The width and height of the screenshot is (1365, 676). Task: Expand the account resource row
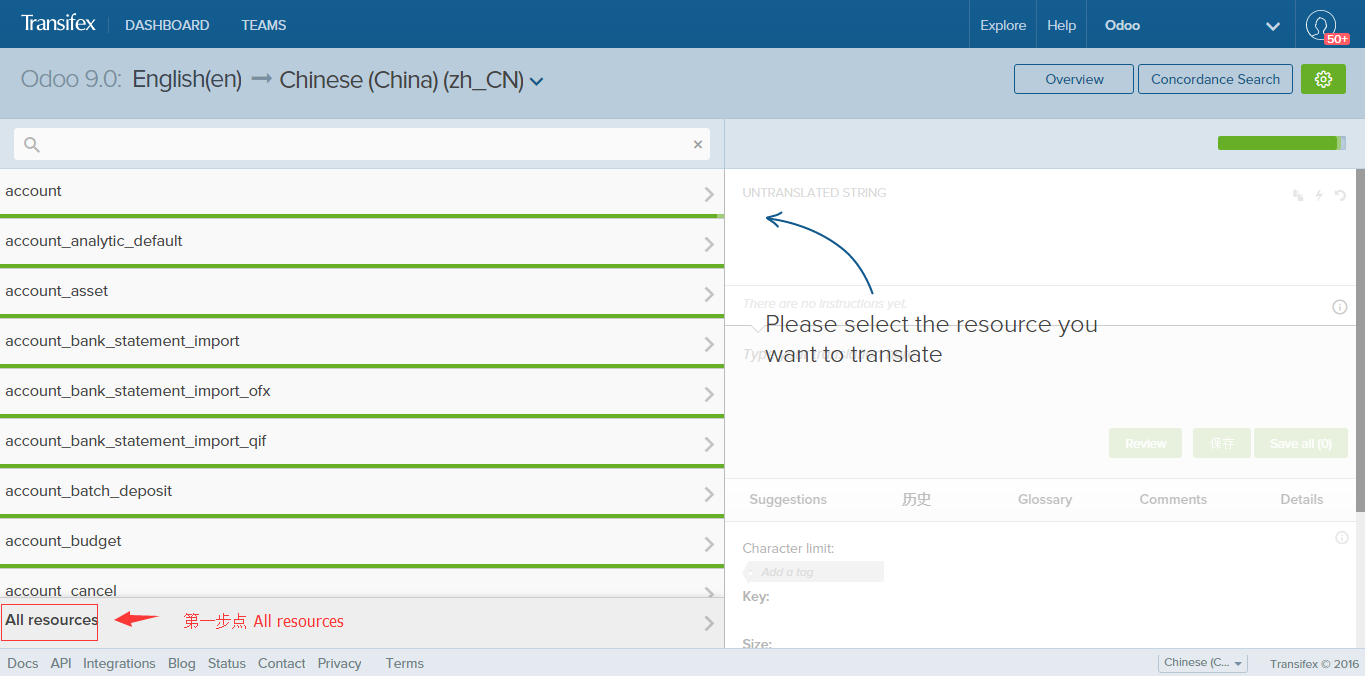click(709, 194)
